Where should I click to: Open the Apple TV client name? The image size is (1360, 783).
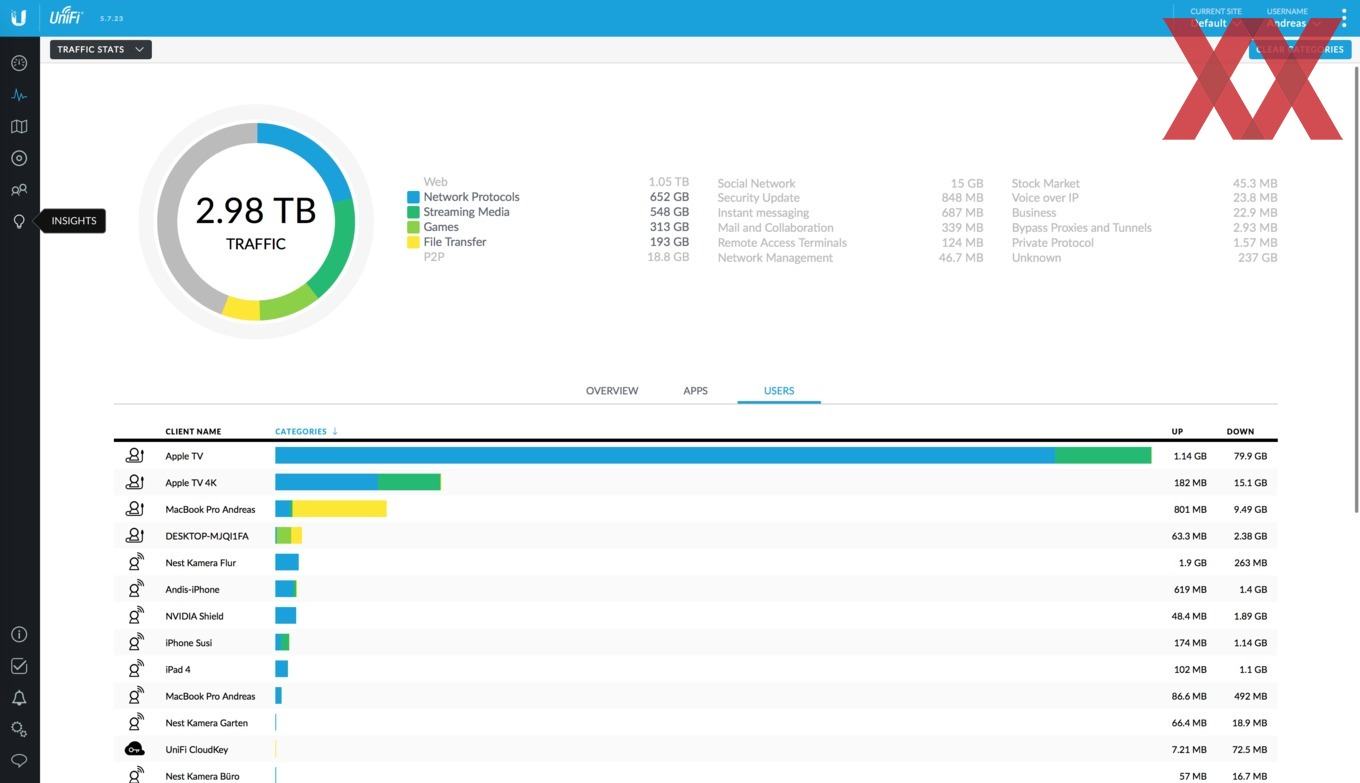coord(184,456)
